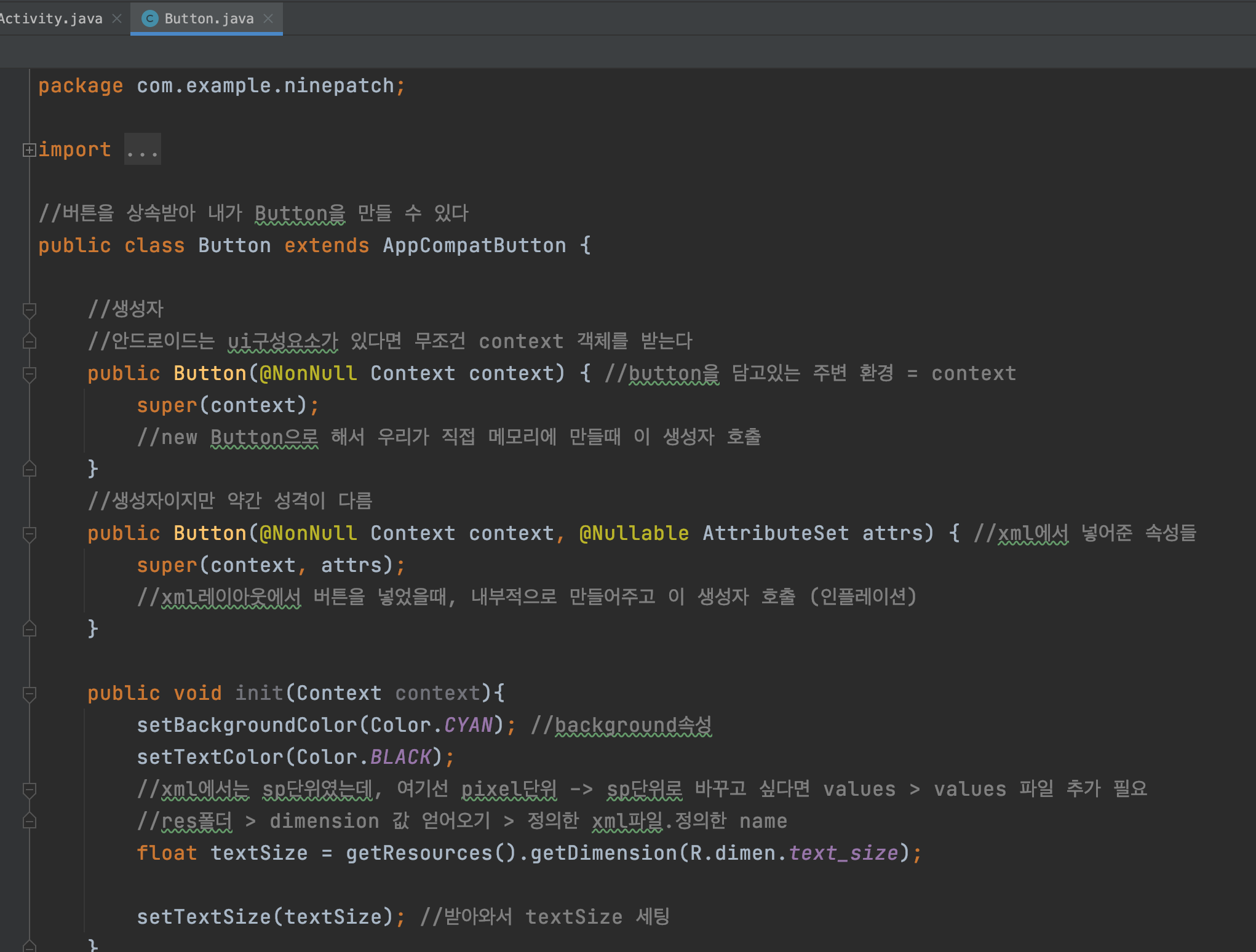The image size is (1256, 952).
Task: Click the folded import ellipsis placeholder
Action: 142,149
